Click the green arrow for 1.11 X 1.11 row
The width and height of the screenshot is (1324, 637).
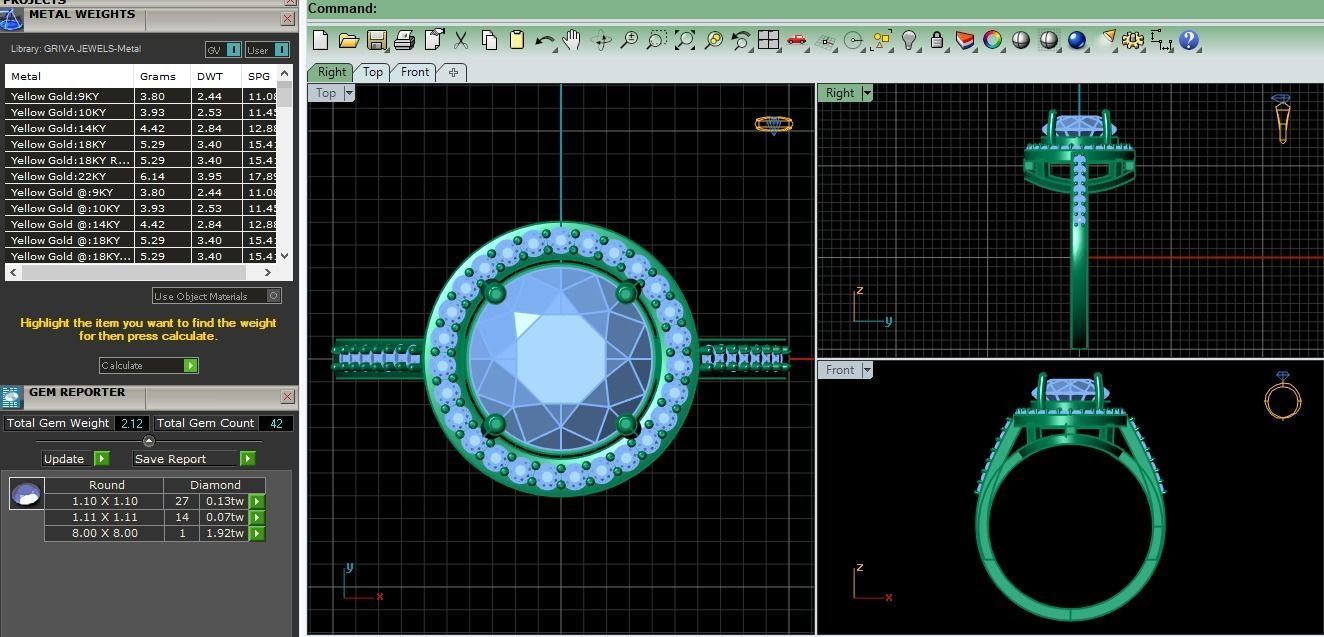(x=257, y=517)
